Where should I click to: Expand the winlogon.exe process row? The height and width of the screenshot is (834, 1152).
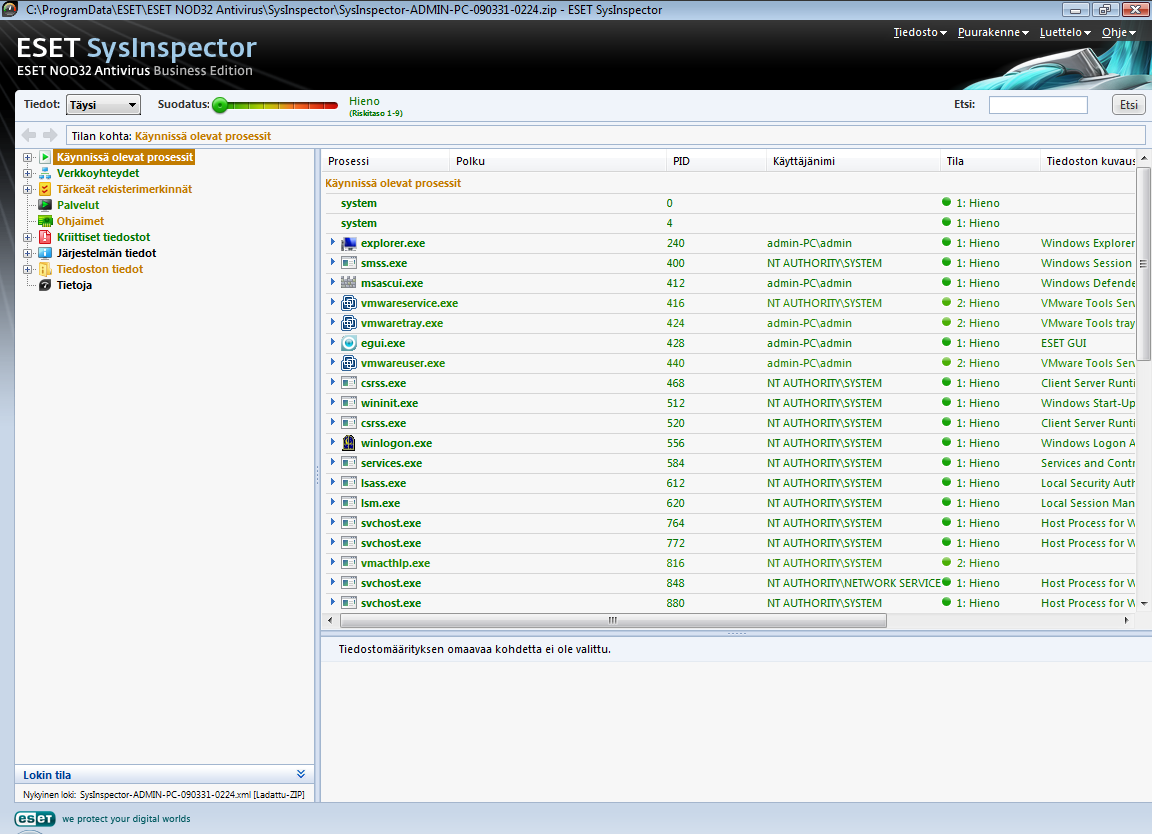tap(333, 442)
